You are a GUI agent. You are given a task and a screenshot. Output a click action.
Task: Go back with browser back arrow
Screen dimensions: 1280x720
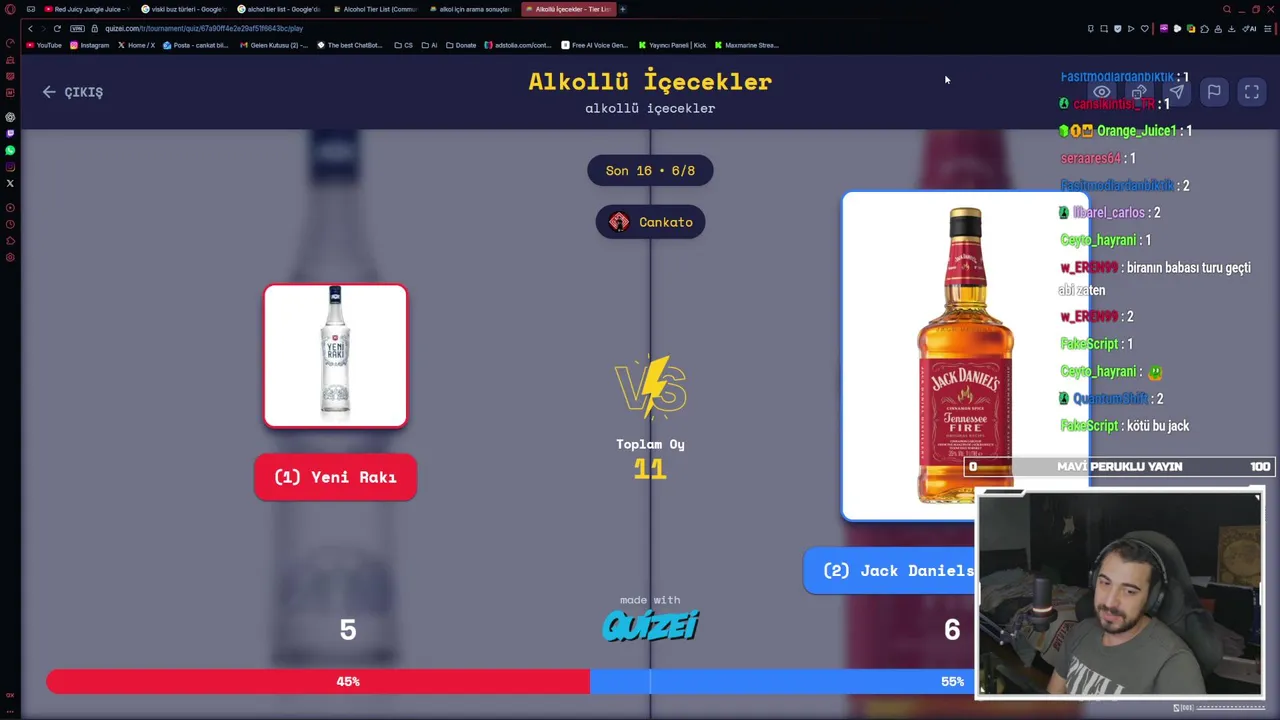tap(30, 28)
